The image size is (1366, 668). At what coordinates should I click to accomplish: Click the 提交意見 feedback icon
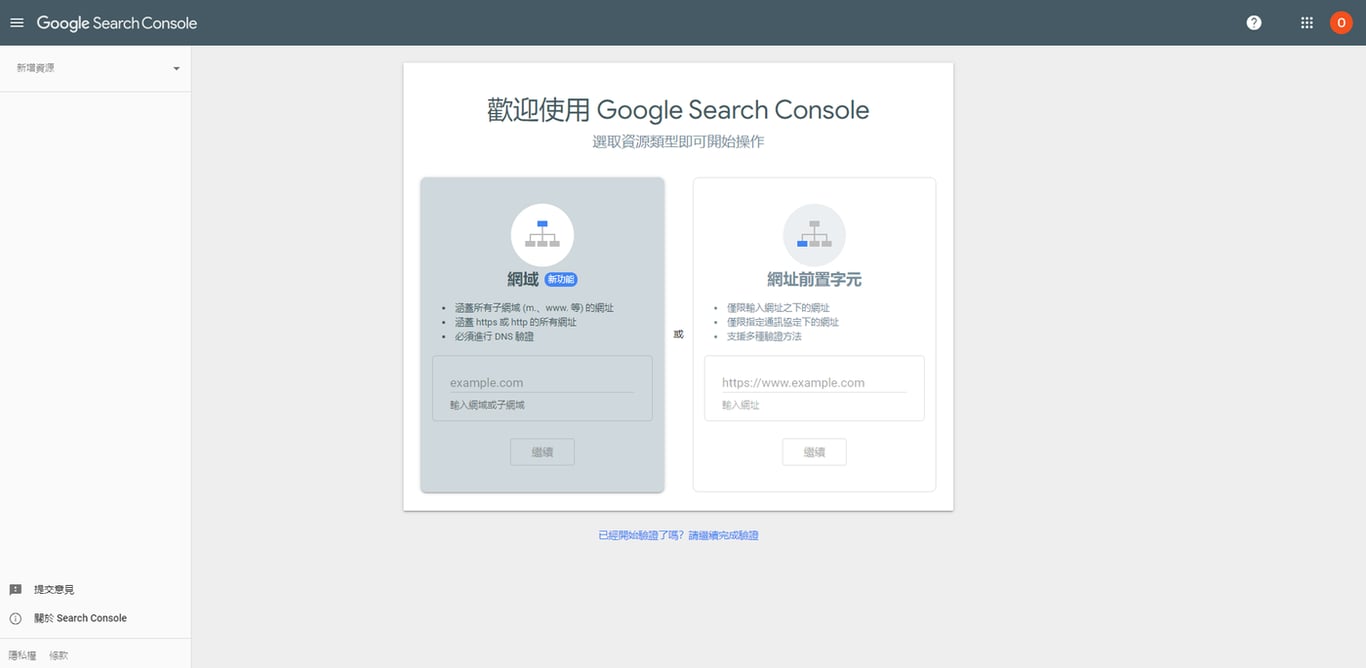pos(15,590)
